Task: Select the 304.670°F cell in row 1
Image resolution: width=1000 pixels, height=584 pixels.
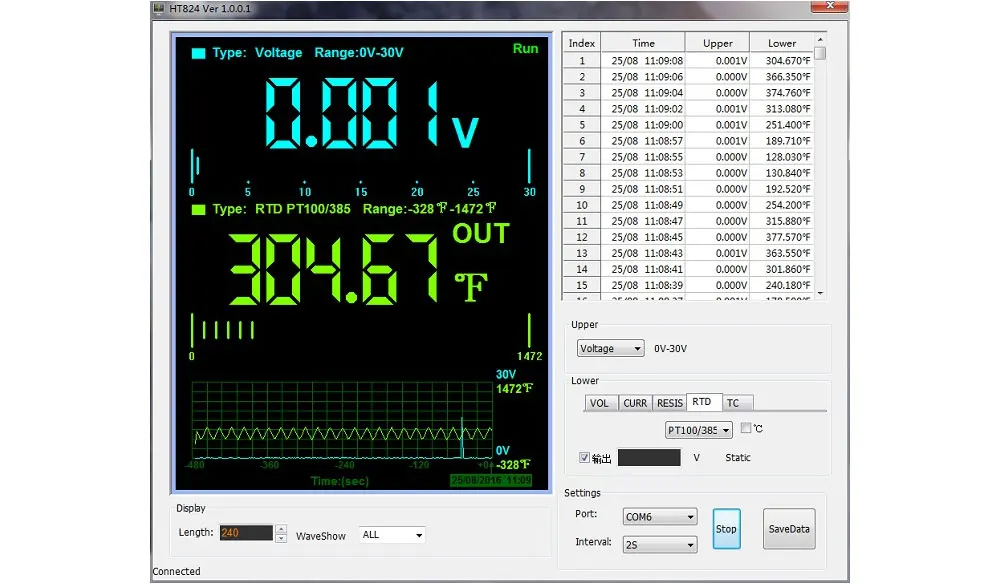Action: (782, 61)
